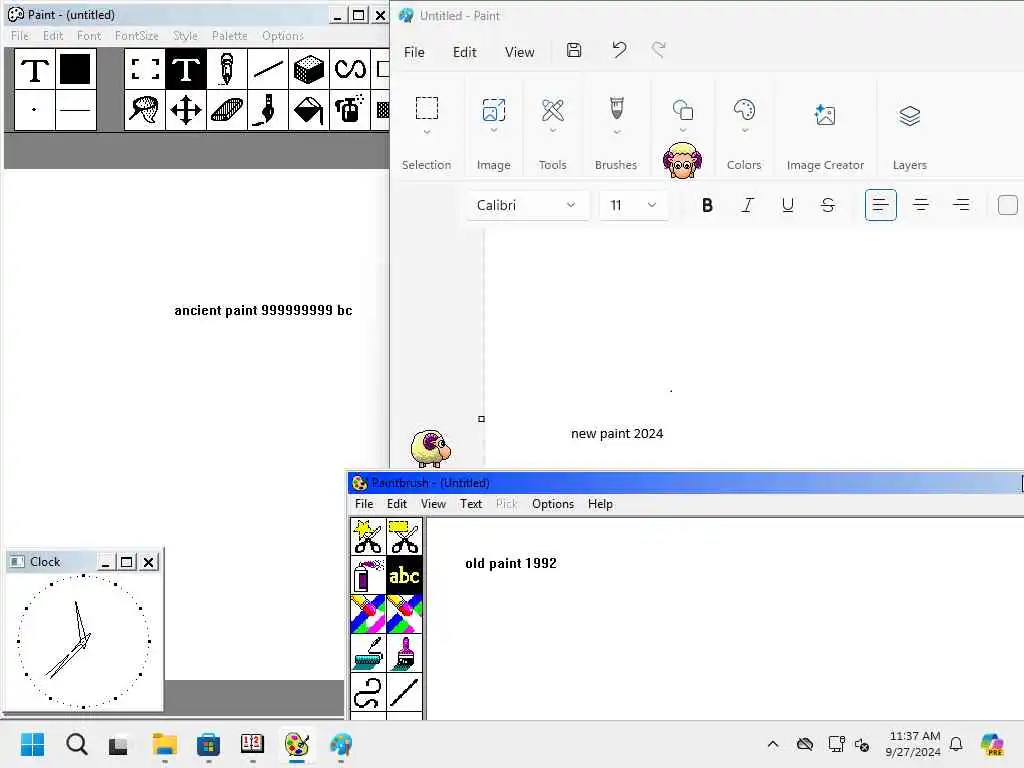Select the Color Eraser tool in Paintbrush
The image size is (1024, 768).
[368, 614]
